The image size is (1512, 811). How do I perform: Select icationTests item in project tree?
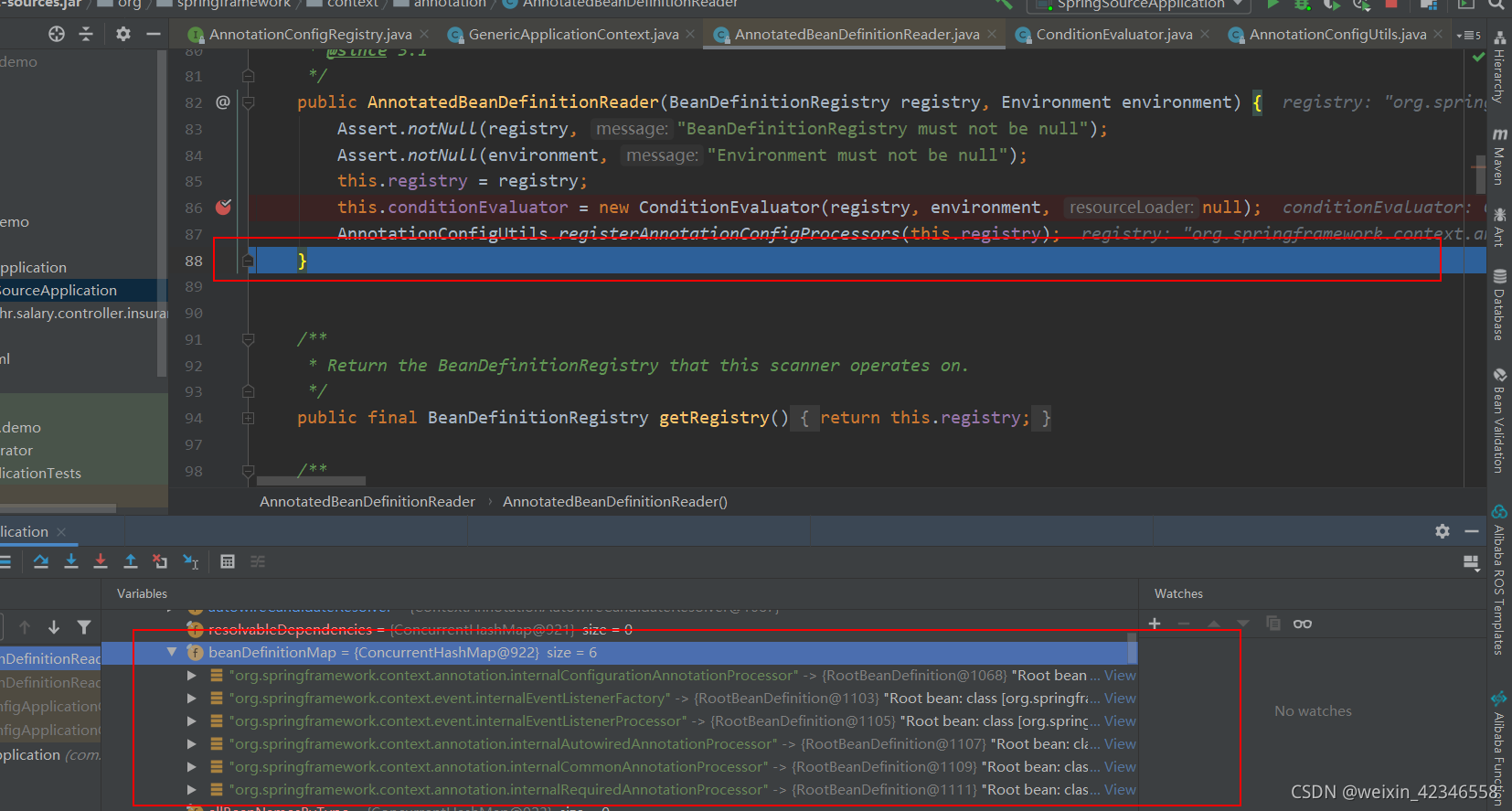(40, 474)
